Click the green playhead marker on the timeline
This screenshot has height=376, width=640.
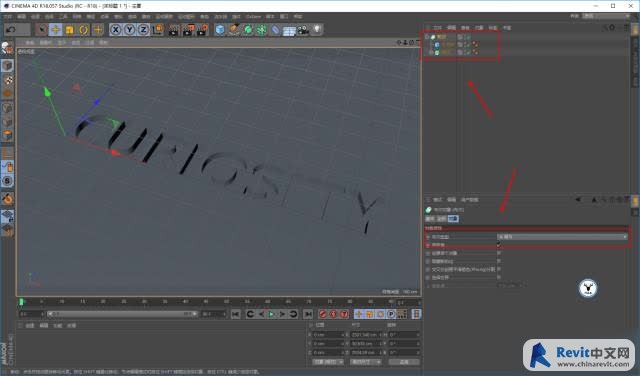pos(21,302)
